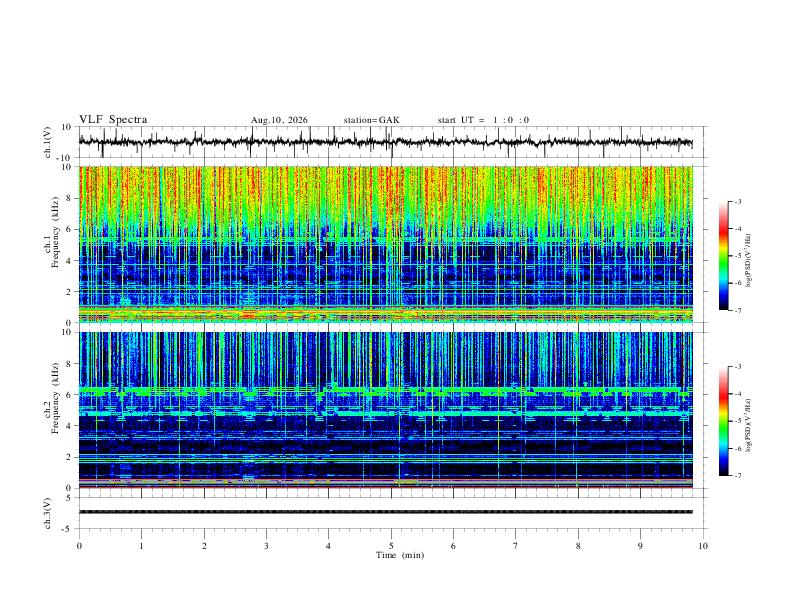Click the ch.1 waveform trace panel
This screenshot has width=792, height=612.
click(x=392, y=142)
